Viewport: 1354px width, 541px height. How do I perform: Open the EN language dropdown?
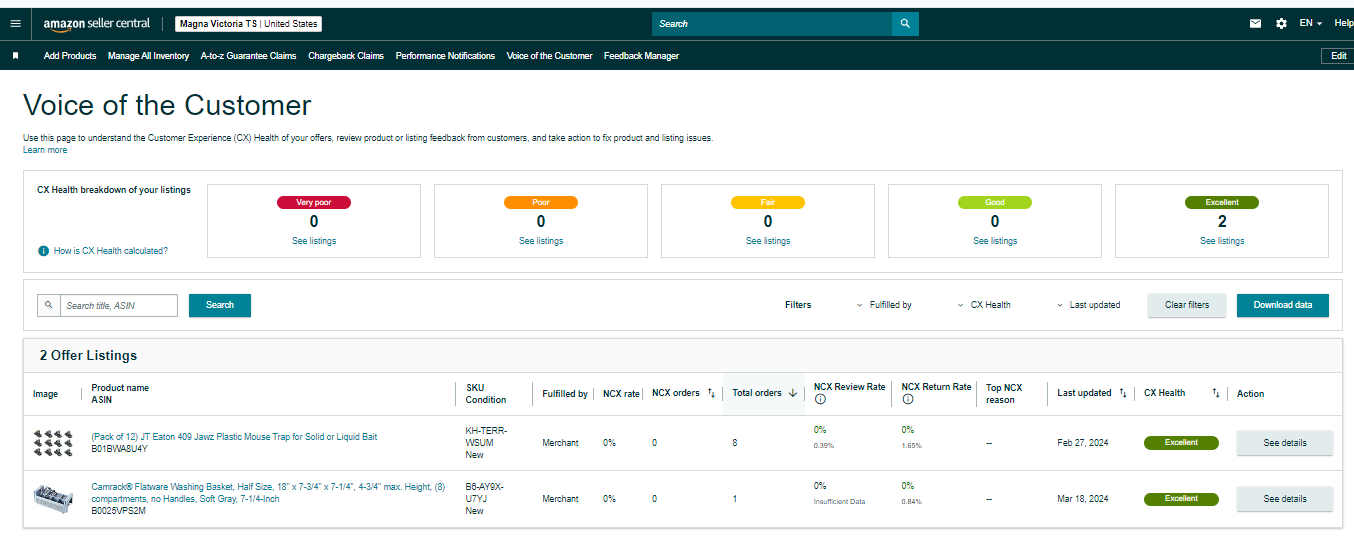coord(1311,23)
